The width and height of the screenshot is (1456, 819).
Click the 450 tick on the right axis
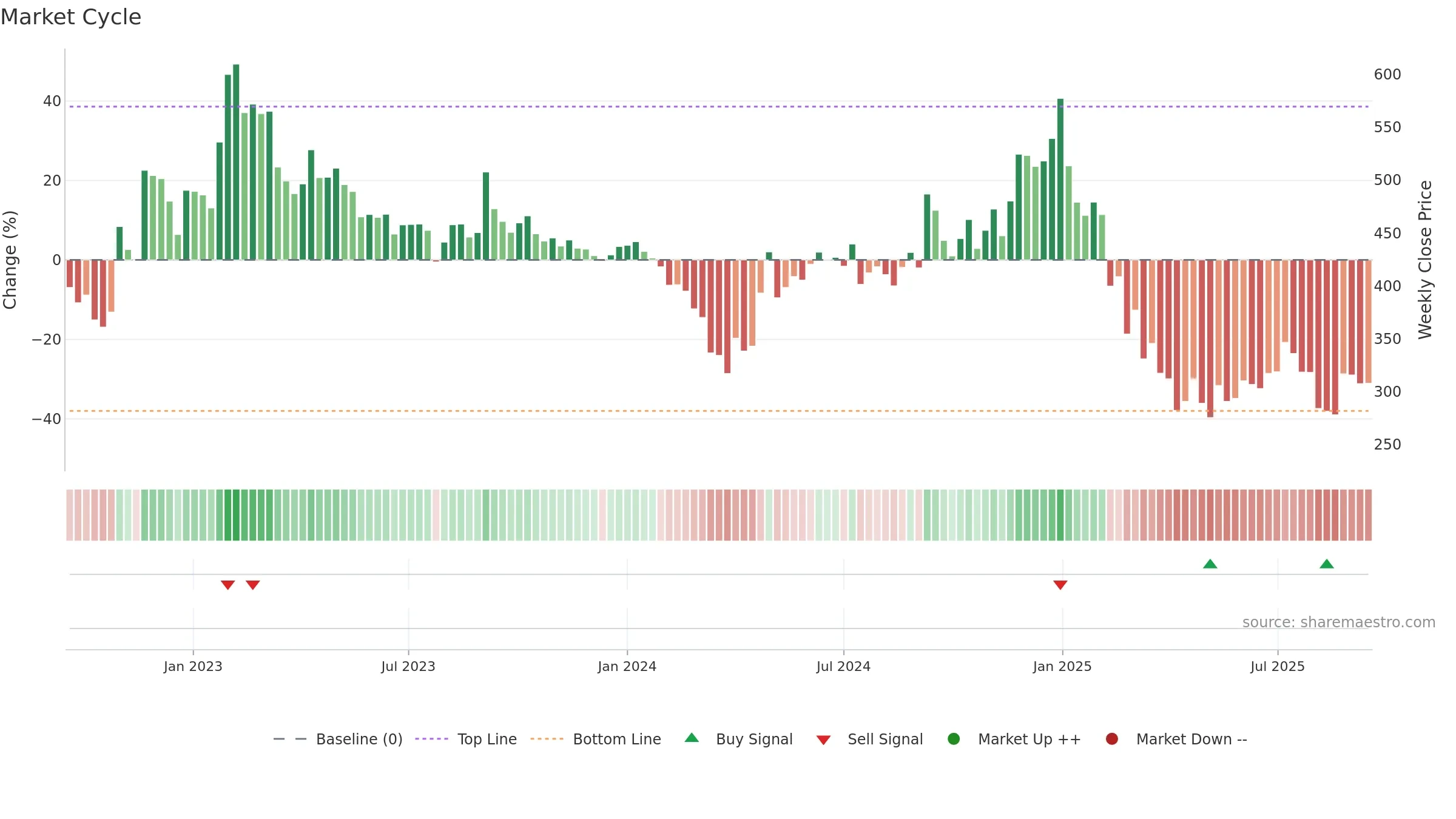click(x=1387, y=234)
